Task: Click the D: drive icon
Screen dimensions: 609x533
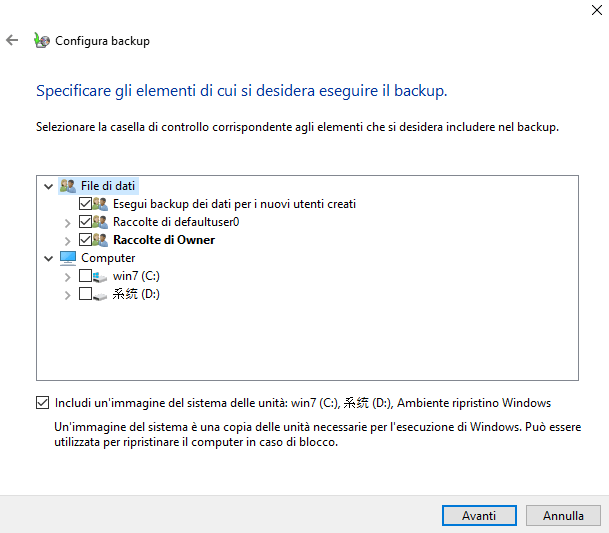Action: coord(101,294)
